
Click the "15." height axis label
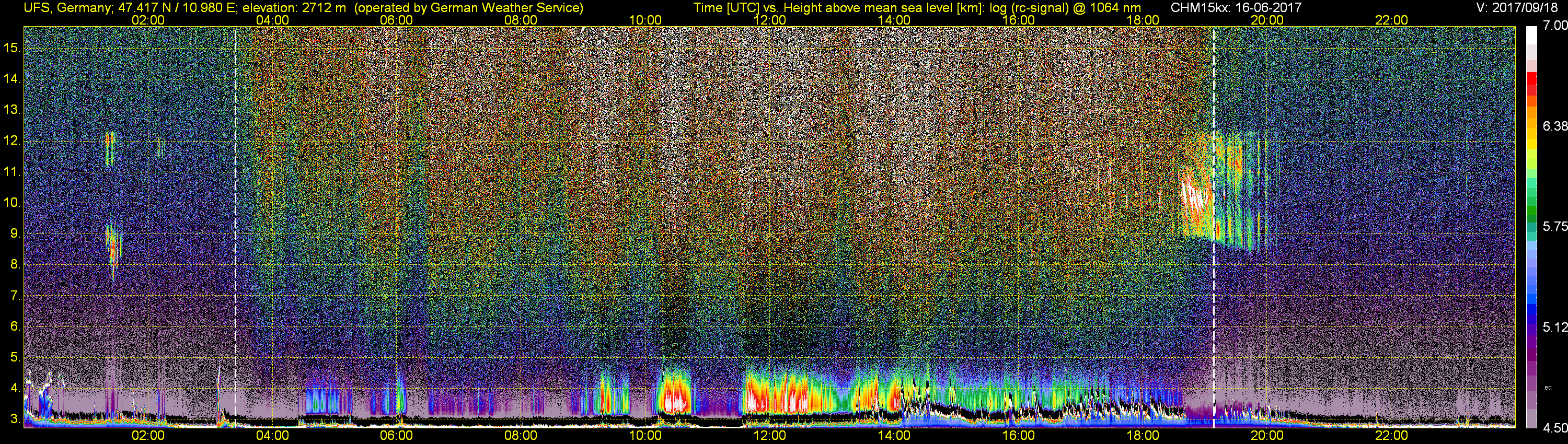12,48
